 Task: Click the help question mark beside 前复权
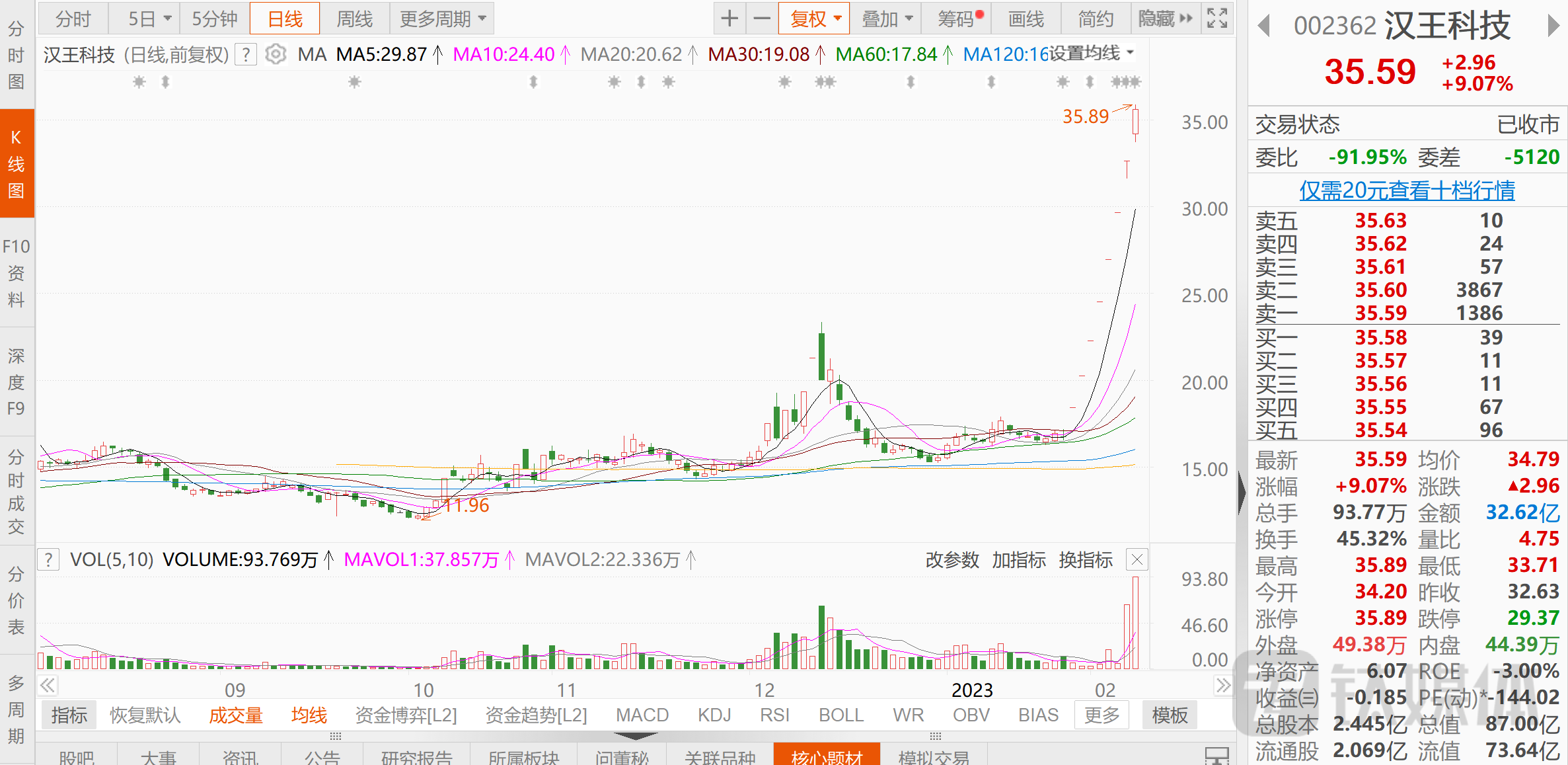(x=246, y=54)
